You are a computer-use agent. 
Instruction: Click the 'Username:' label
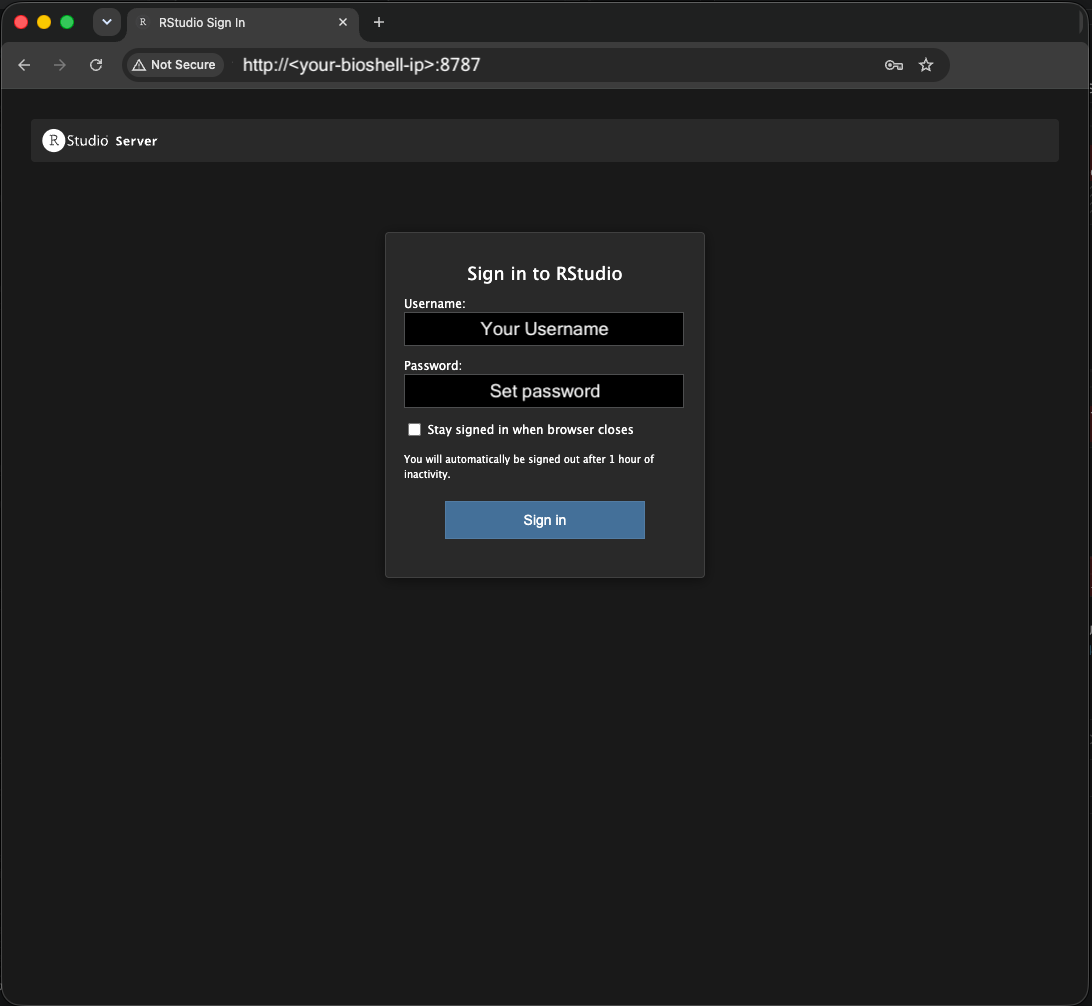pos(435,304)
